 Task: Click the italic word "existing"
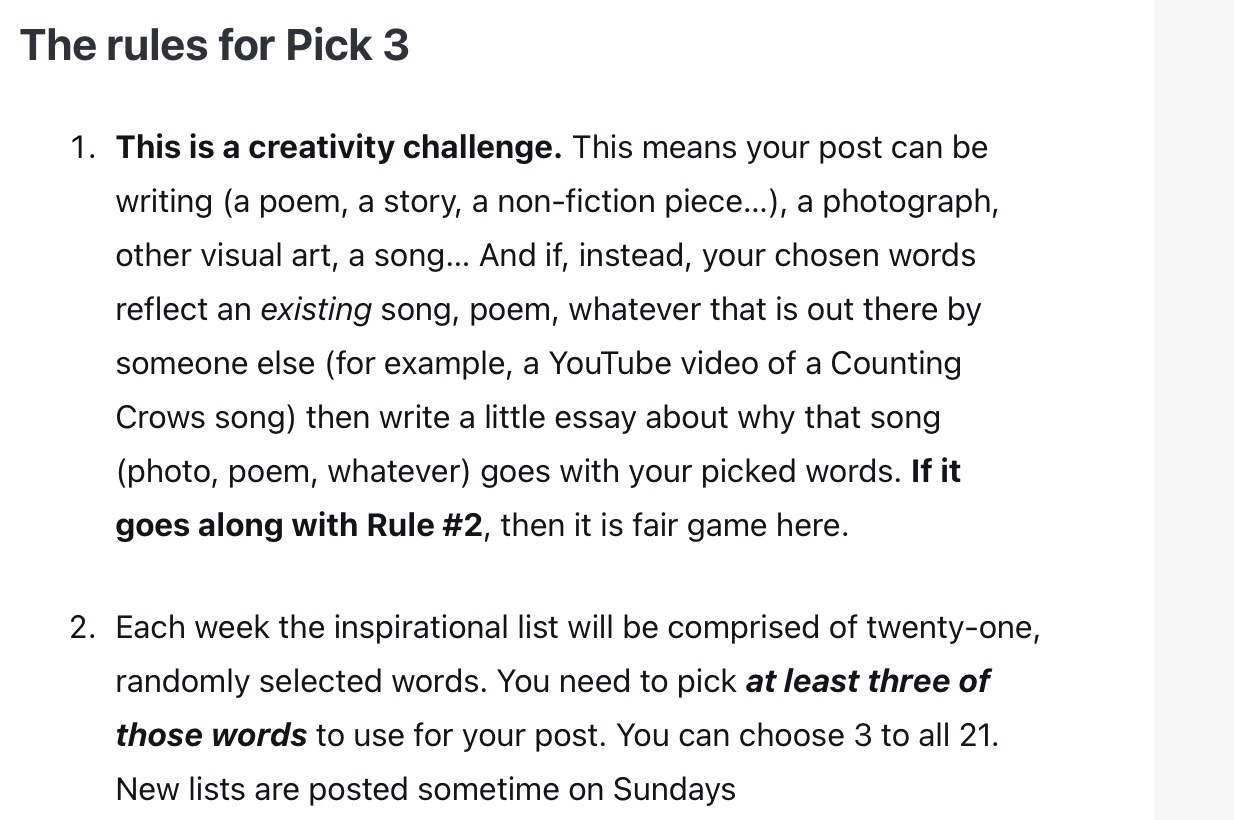point(315,310)
